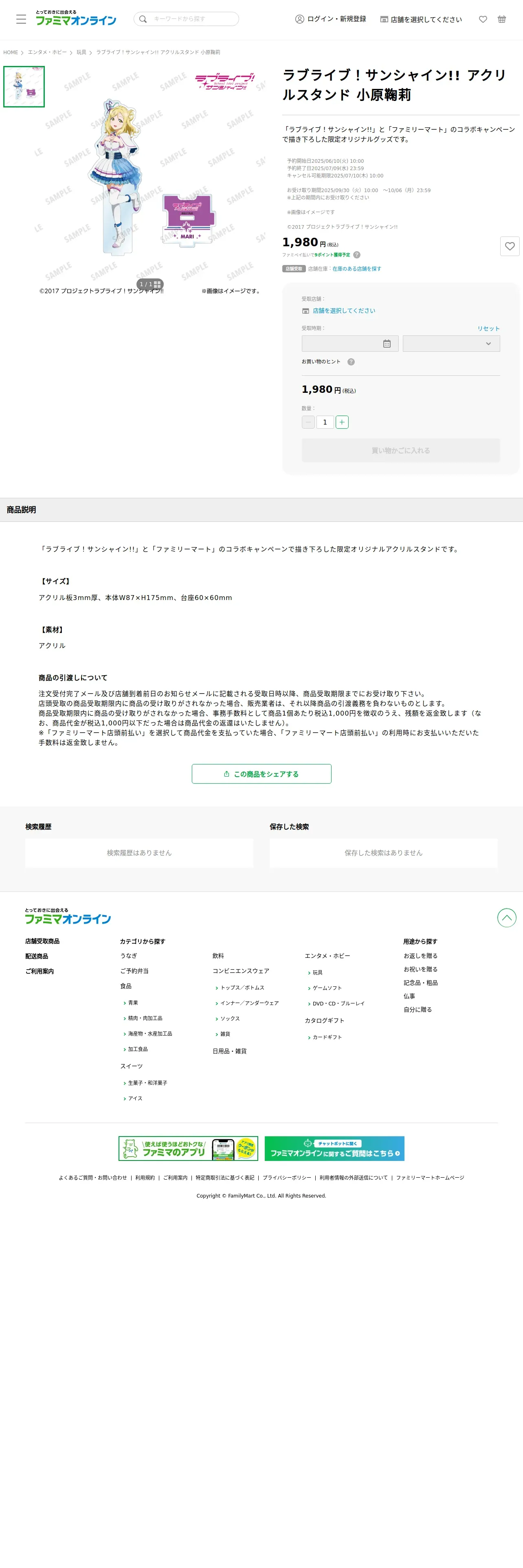
Task: Open インナー／アンダーウェア subcategory
Action: pos(250,1003)
